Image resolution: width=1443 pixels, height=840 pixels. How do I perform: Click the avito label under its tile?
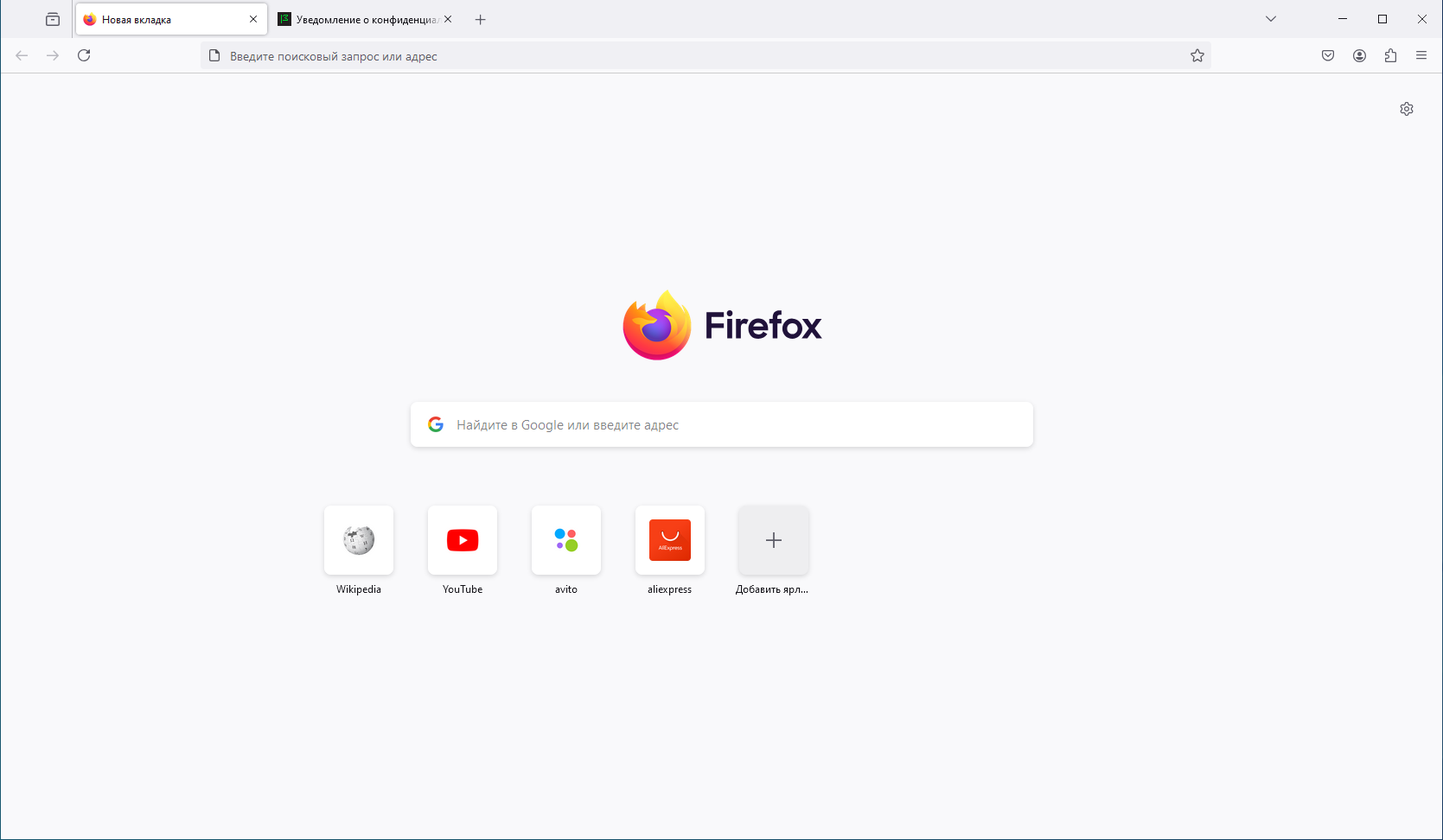coord(566,589)
